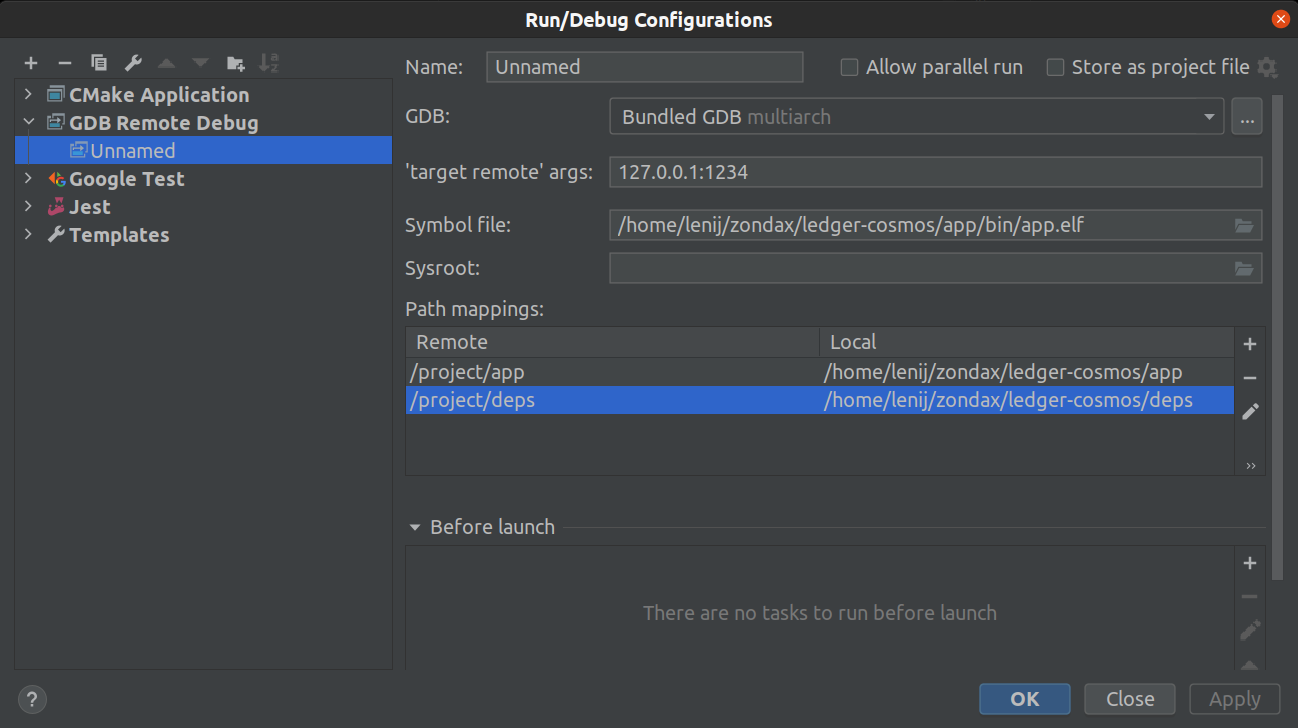
Task: Open help question mark button
Action: [x=31, y=699]
